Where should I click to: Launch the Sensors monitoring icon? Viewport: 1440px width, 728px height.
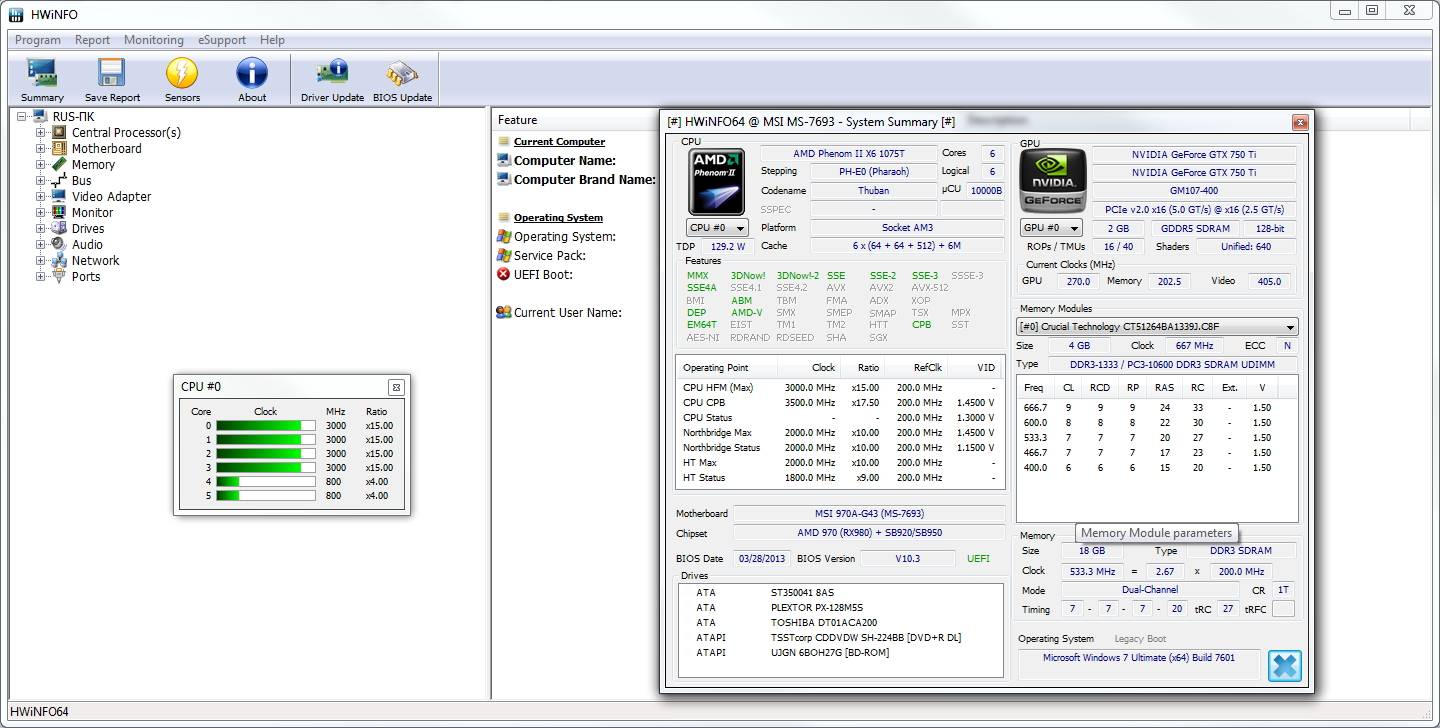click(182, 80)
